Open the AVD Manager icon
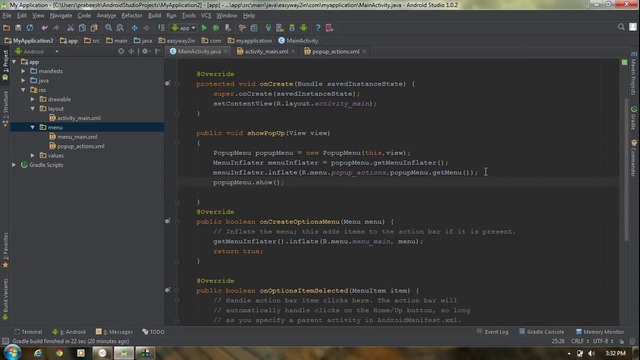 pyautogui.click(x=280, y=28)
